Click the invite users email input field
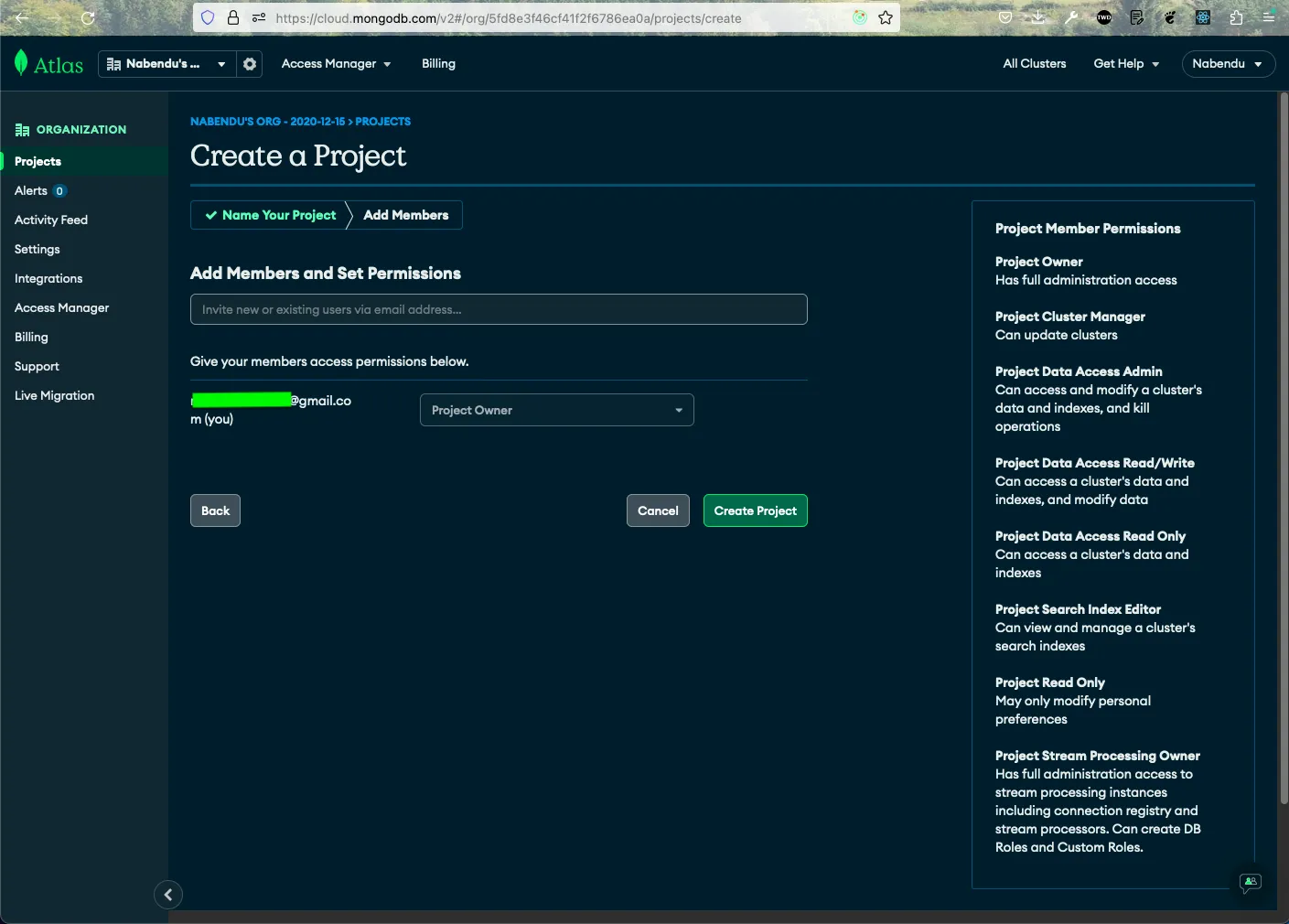1289x924 pixels. point(499,309)
